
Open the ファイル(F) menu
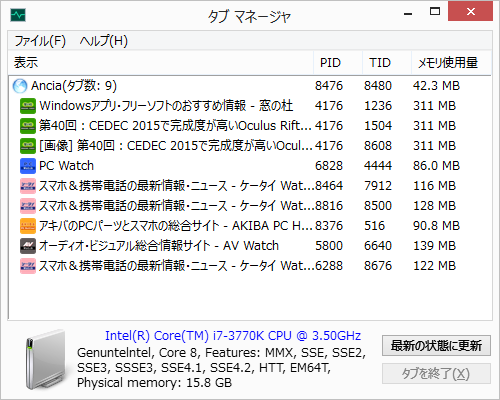[40, 41]
